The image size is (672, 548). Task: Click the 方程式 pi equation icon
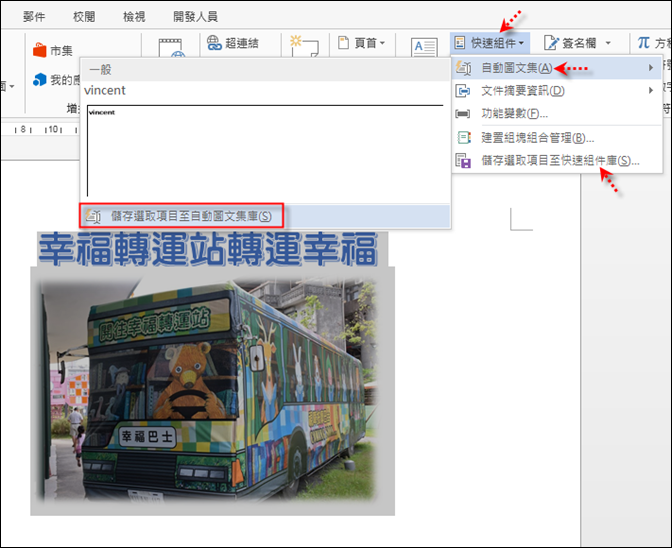(x=644, y=43)
